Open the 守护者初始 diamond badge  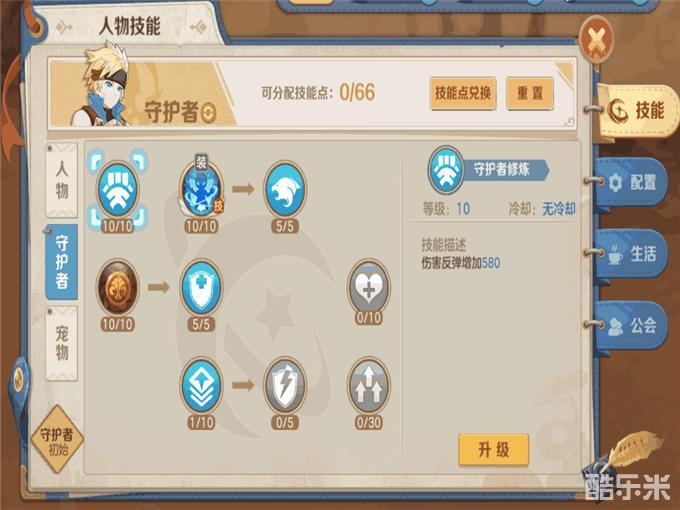[x=57, y=439]
